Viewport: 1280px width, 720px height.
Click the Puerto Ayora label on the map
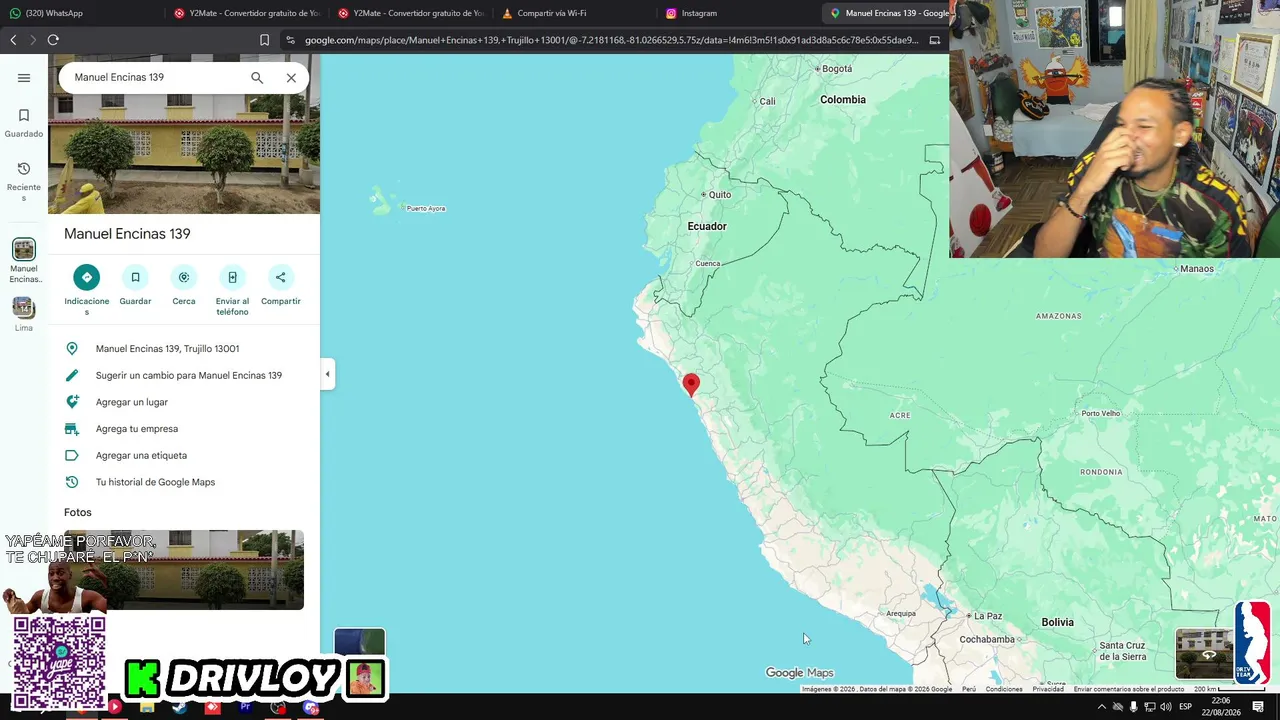[x=425, y=208]
